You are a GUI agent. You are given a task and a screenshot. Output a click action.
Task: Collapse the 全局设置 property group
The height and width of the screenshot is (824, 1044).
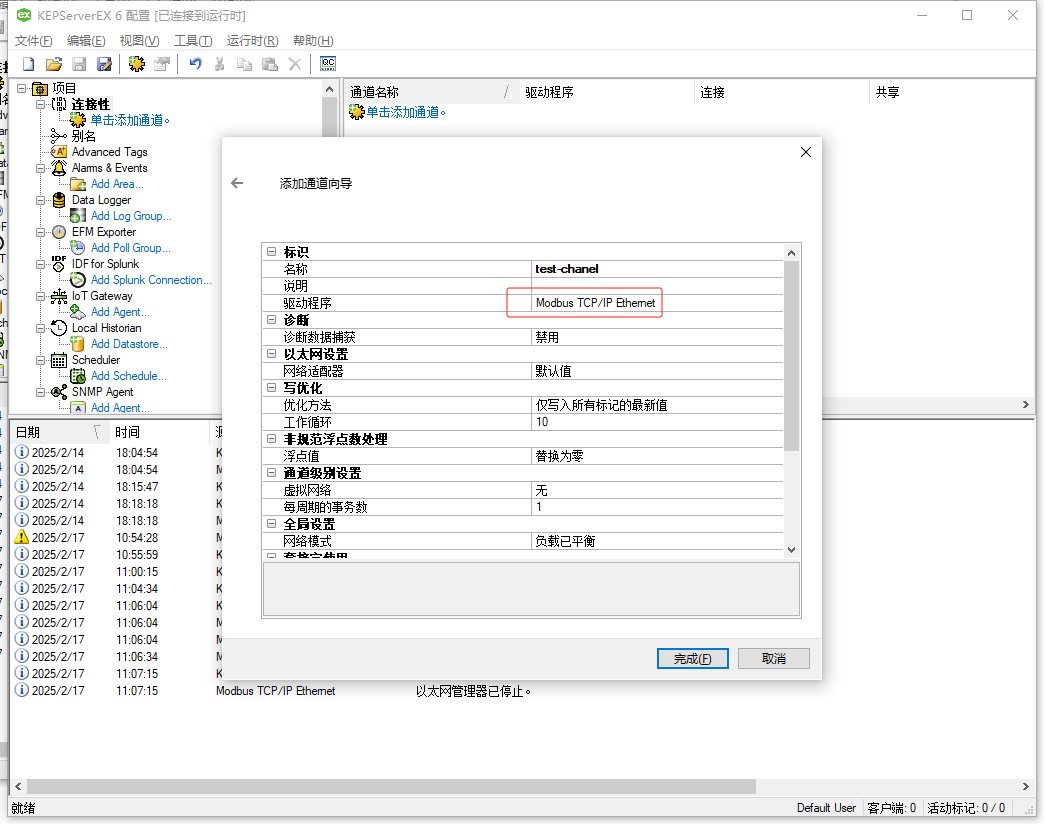click(x=272, y=524)
